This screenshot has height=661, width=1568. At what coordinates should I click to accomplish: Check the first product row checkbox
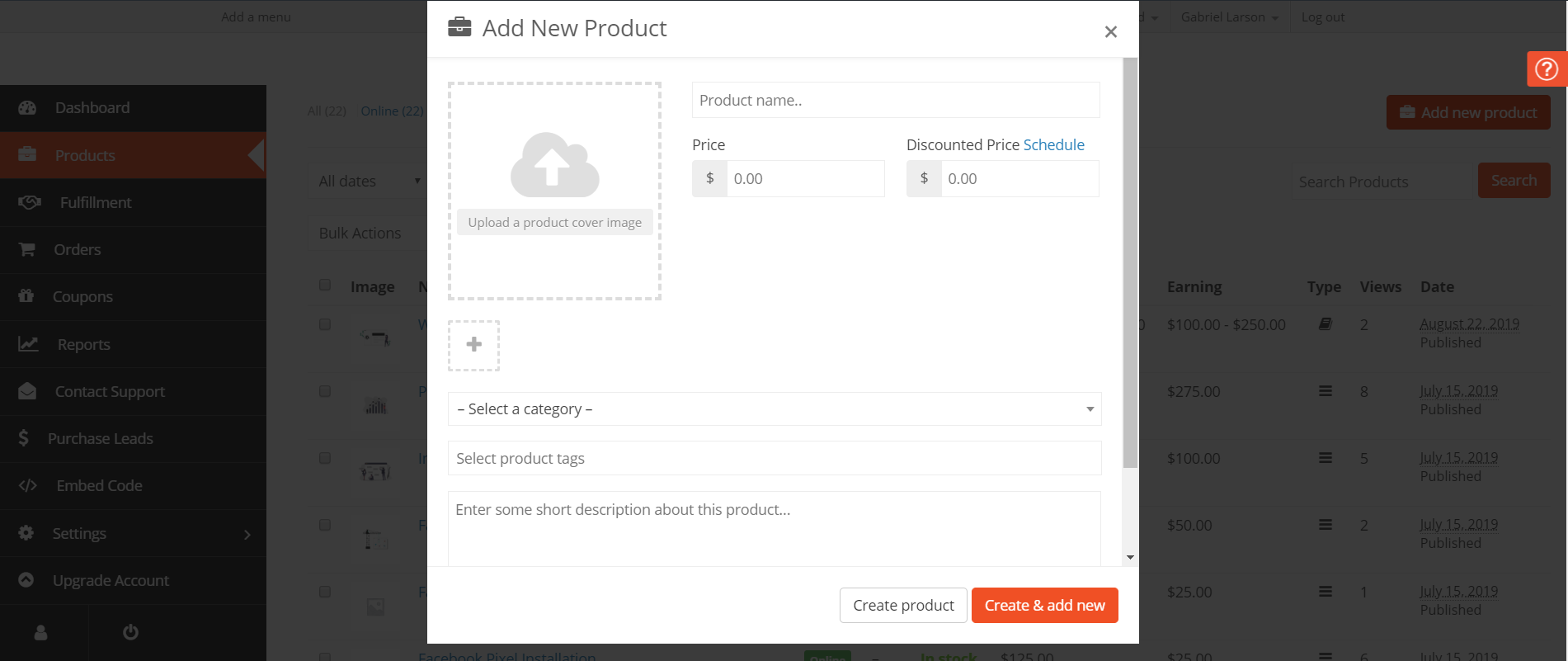click(x=325, y=324)
